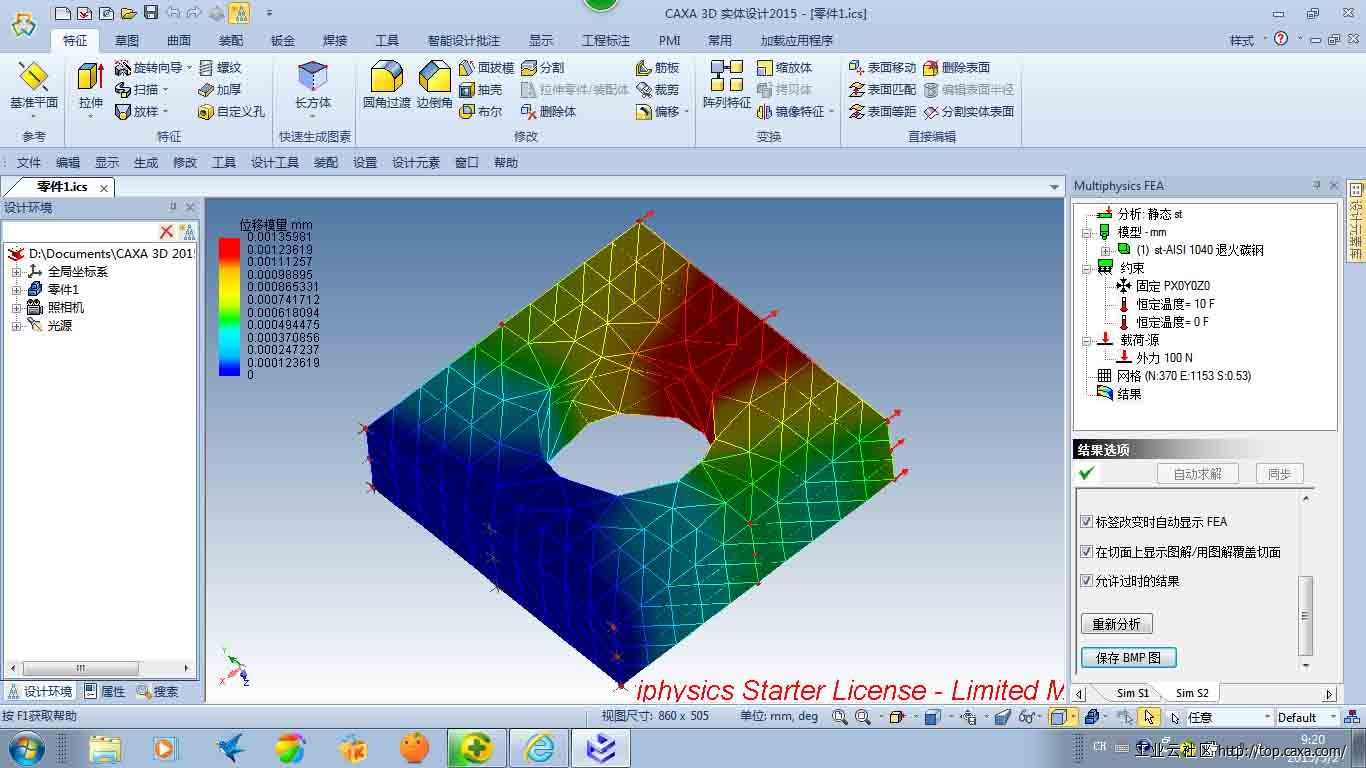Click the save icon in quick access toolbar
1366x768 pixels.
point(151,13)
